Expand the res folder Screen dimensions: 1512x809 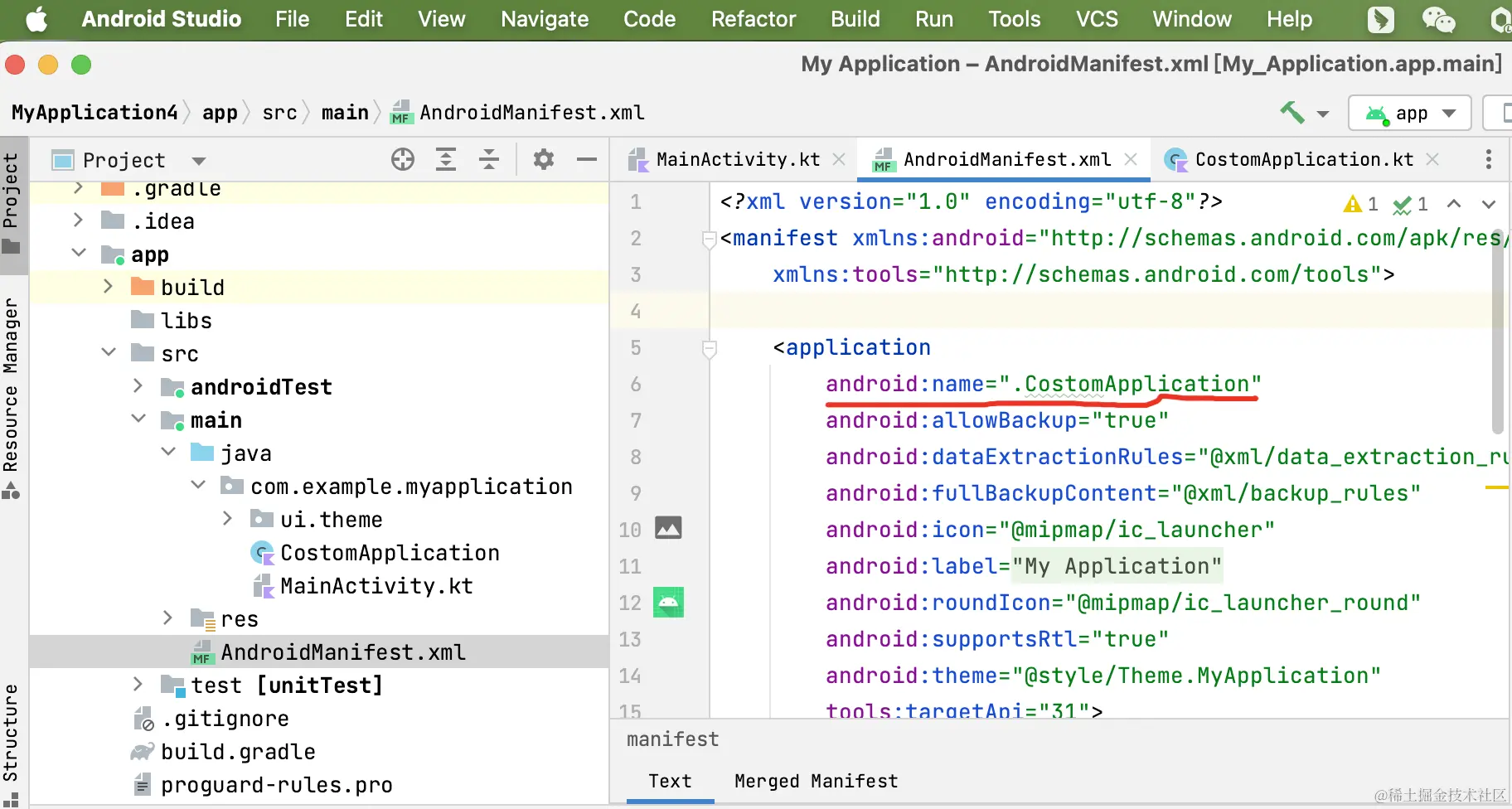coord(167,618)
